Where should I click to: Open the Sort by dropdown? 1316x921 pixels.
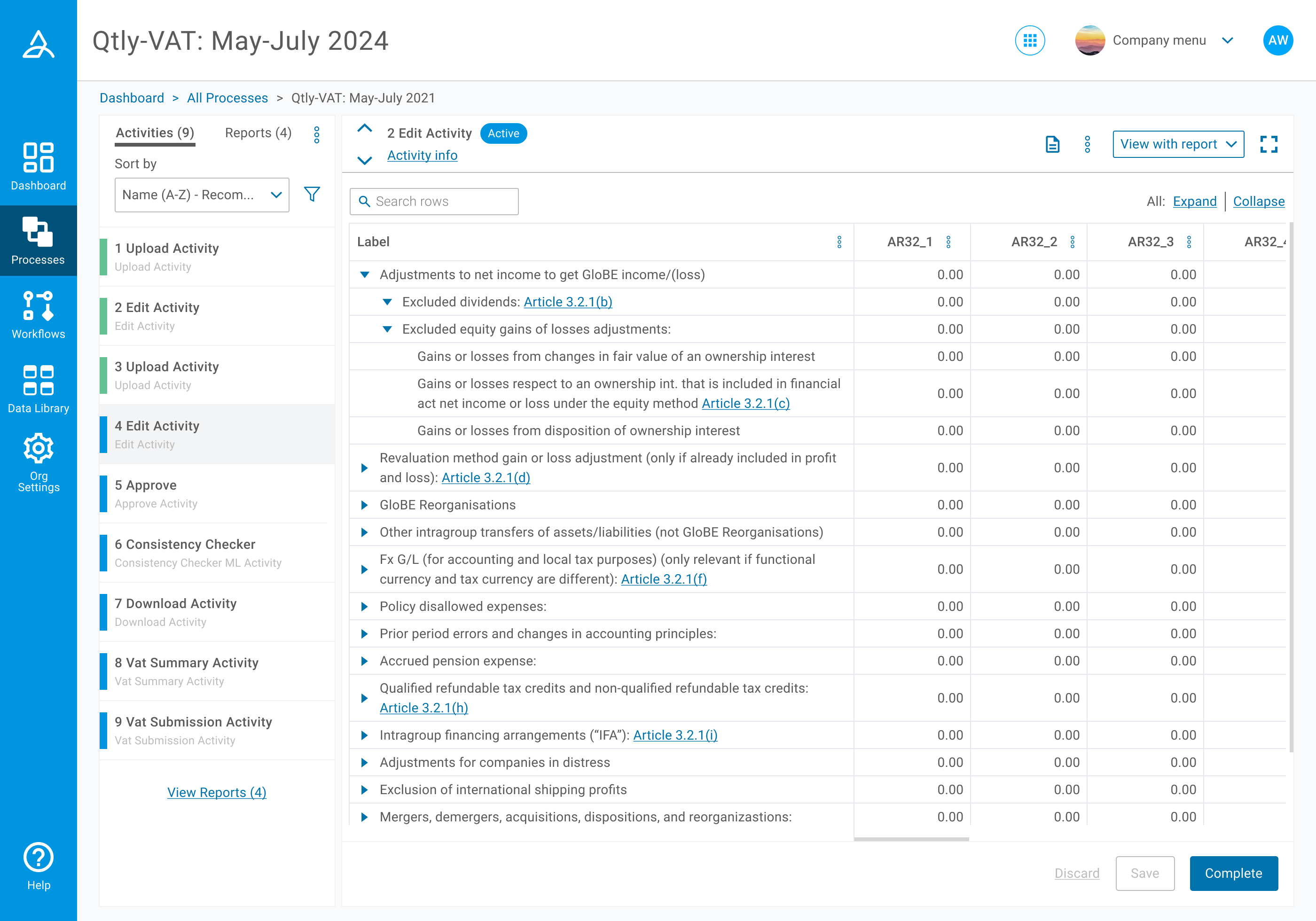coord(202,195)
